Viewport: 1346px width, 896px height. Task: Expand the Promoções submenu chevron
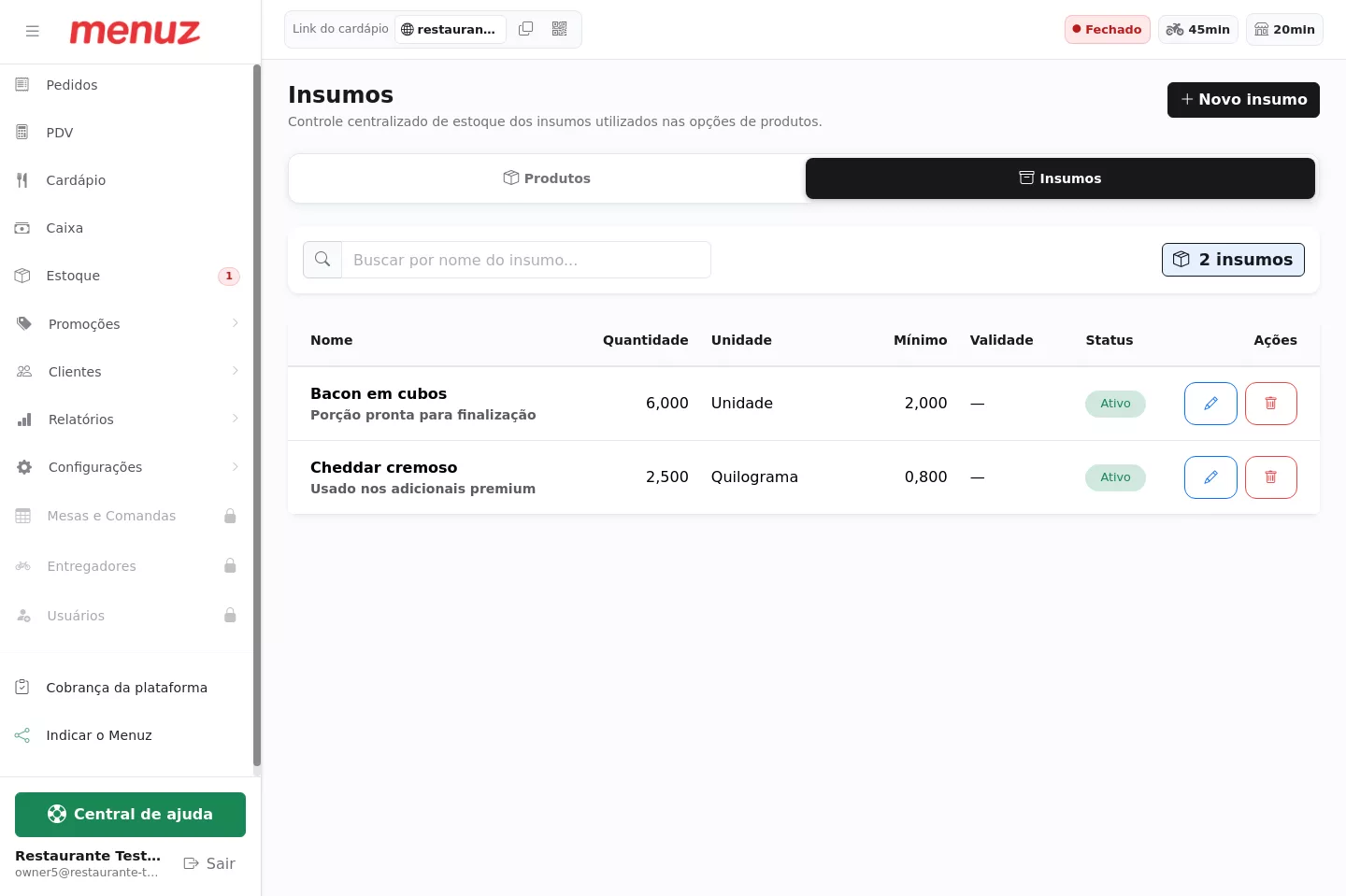(235, 323)
